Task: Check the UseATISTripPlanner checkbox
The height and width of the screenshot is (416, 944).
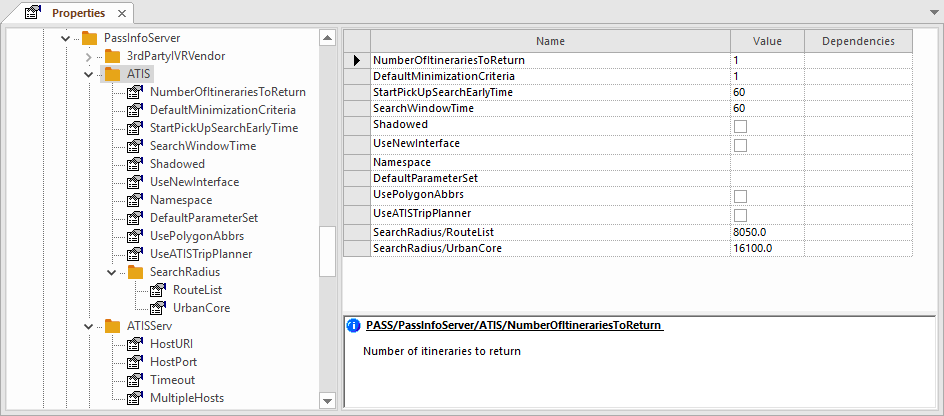Action: tap(741, 216)
